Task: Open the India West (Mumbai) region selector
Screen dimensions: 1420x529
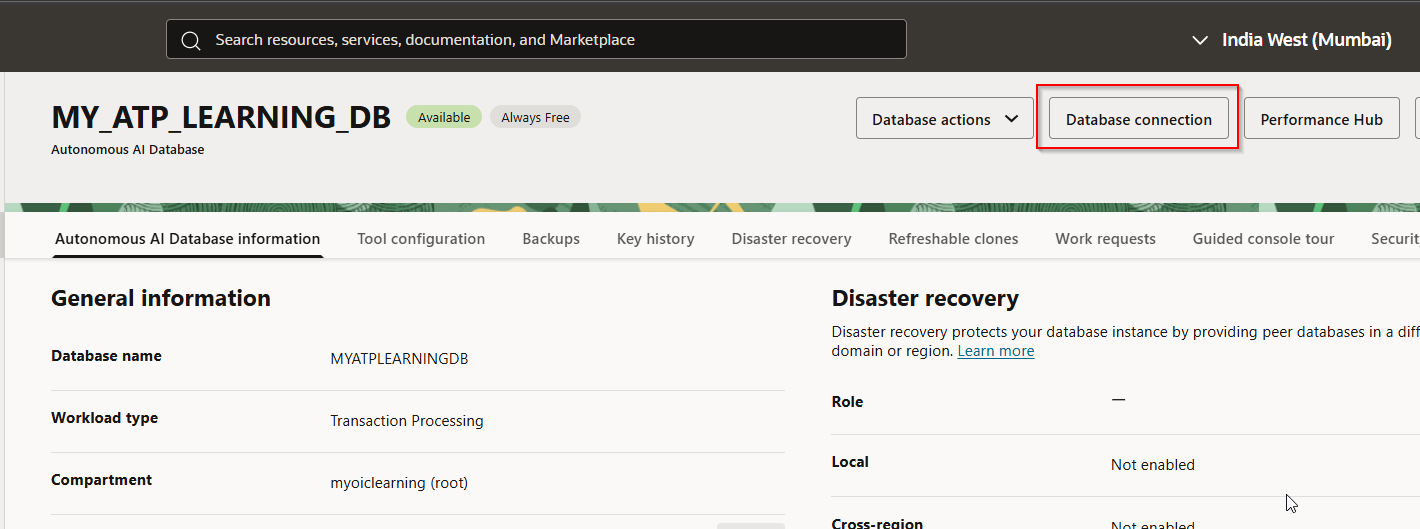Action: [x=1292, y=40]
